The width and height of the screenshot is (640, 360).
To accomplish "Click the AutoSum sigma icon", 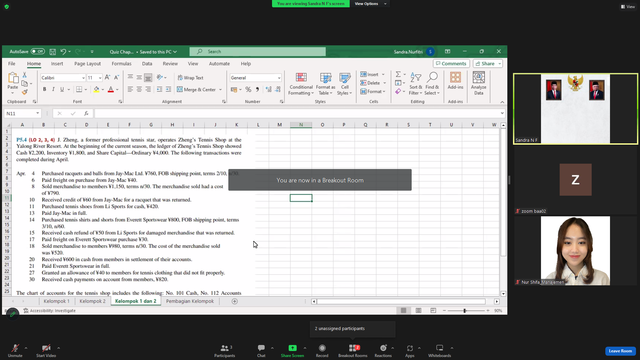I will tap(398, 74).
